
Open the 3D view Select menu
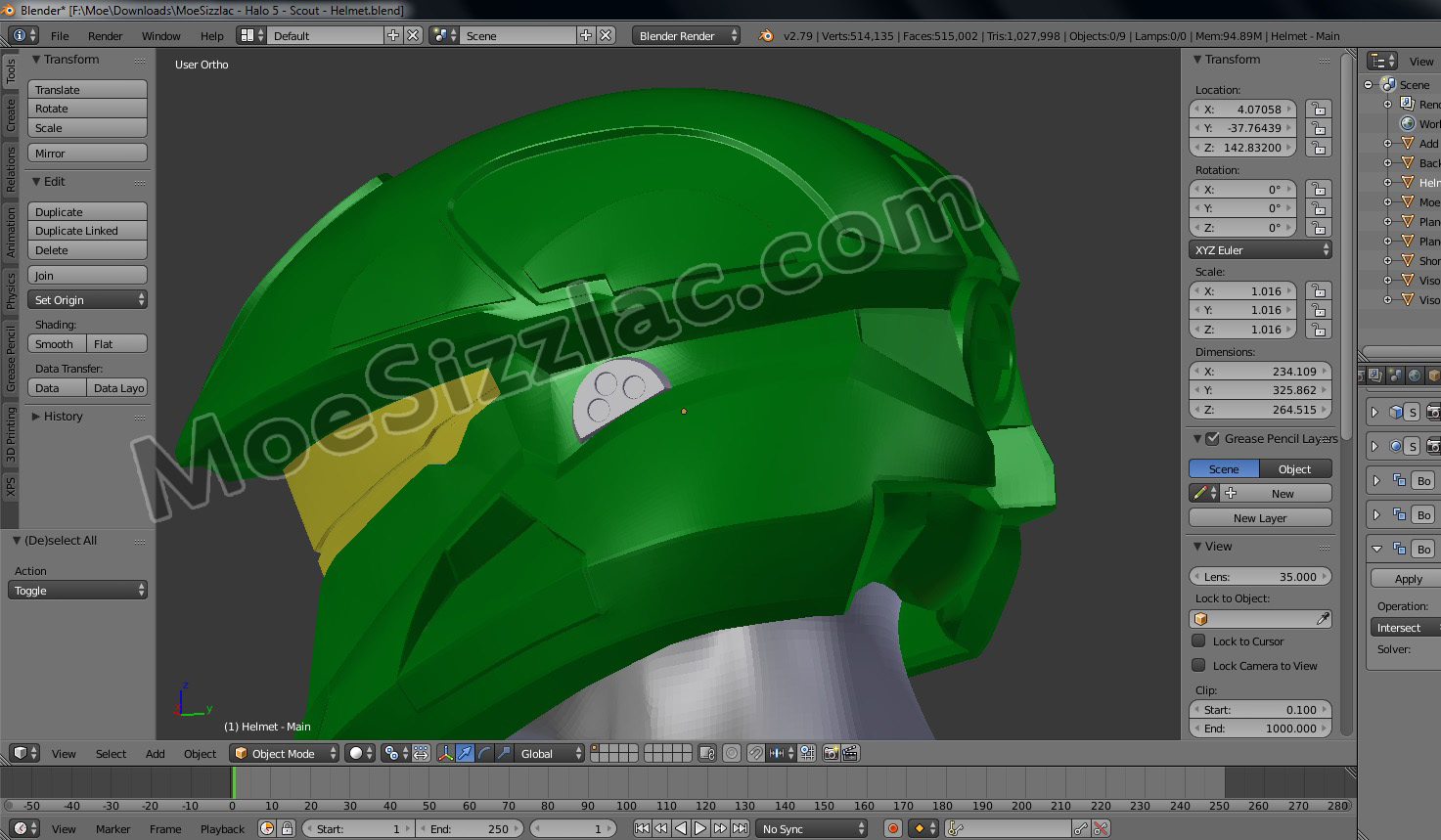click(x=111, y=753)
